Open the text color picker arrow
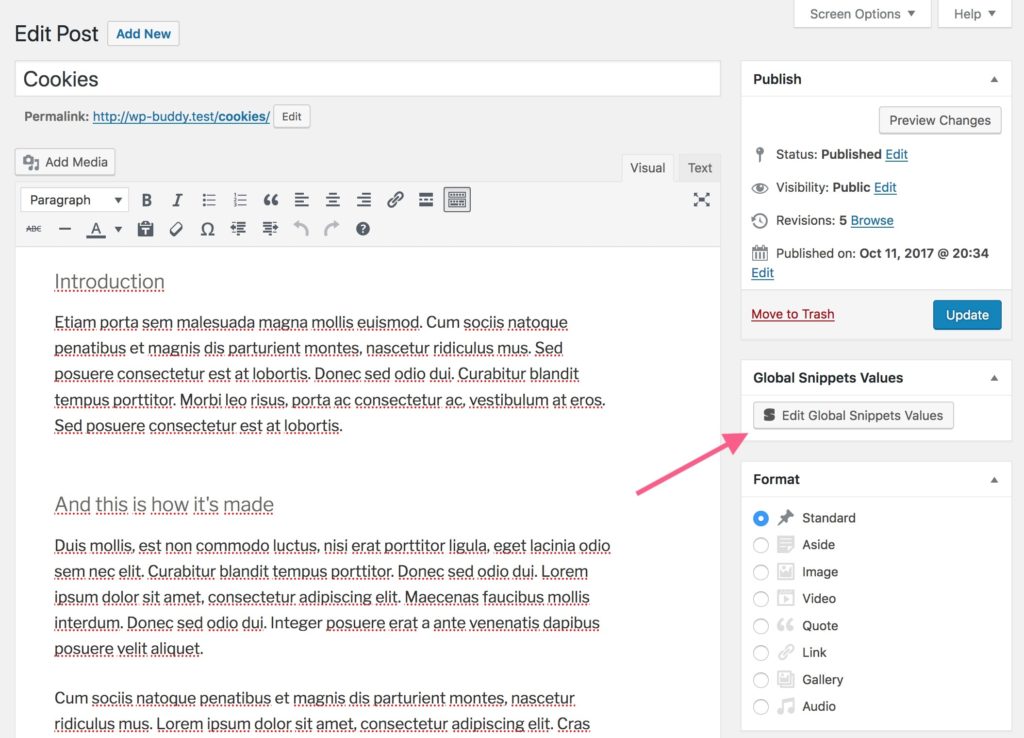 (117, 228)
